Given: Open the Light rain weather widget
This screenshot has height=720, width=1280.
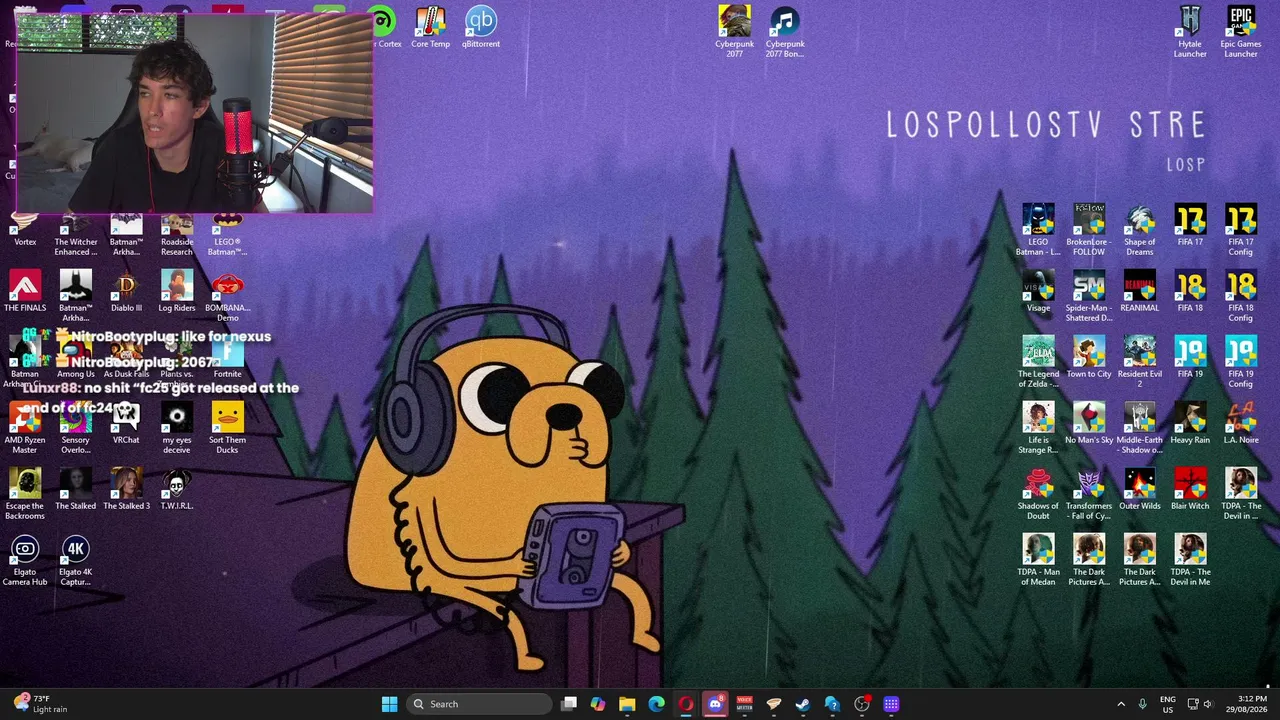Looking at the screenshot, I should point(40,704).
